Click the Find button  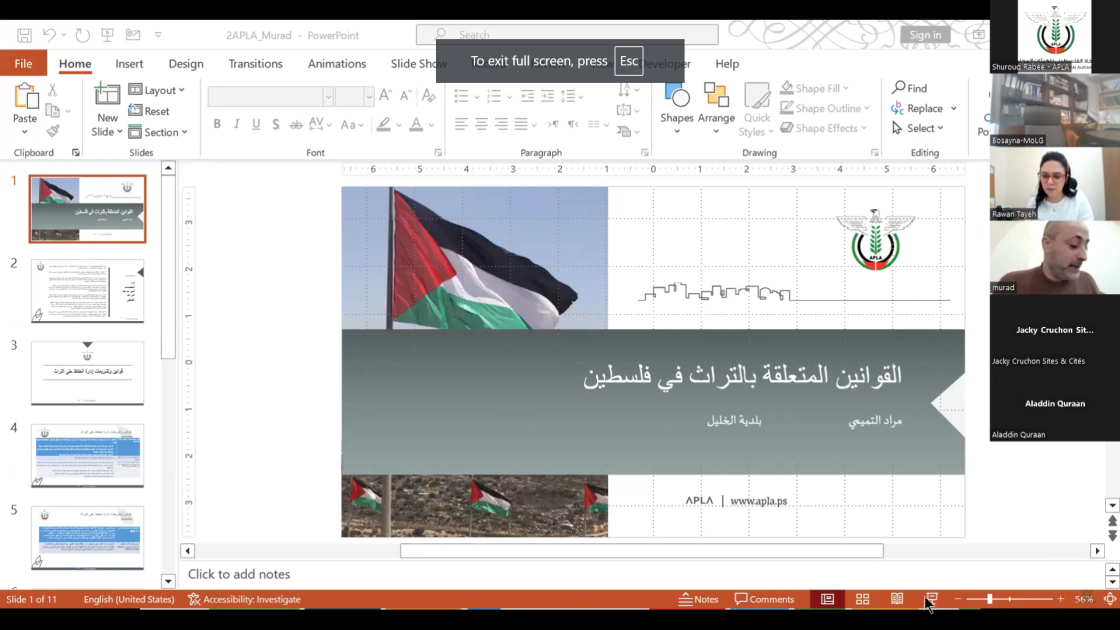909,88
